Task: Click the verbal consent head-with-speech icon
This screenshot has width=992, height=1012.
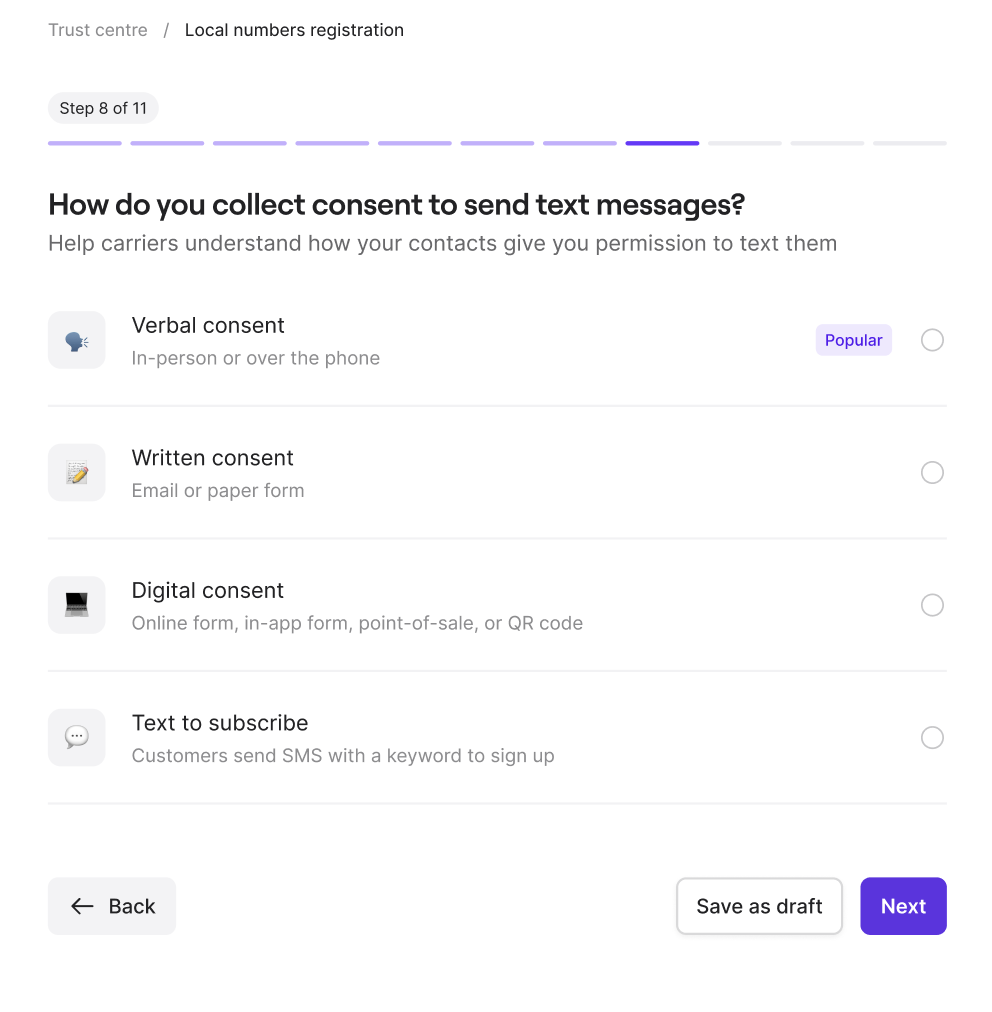Action: (x=77, y=339)
